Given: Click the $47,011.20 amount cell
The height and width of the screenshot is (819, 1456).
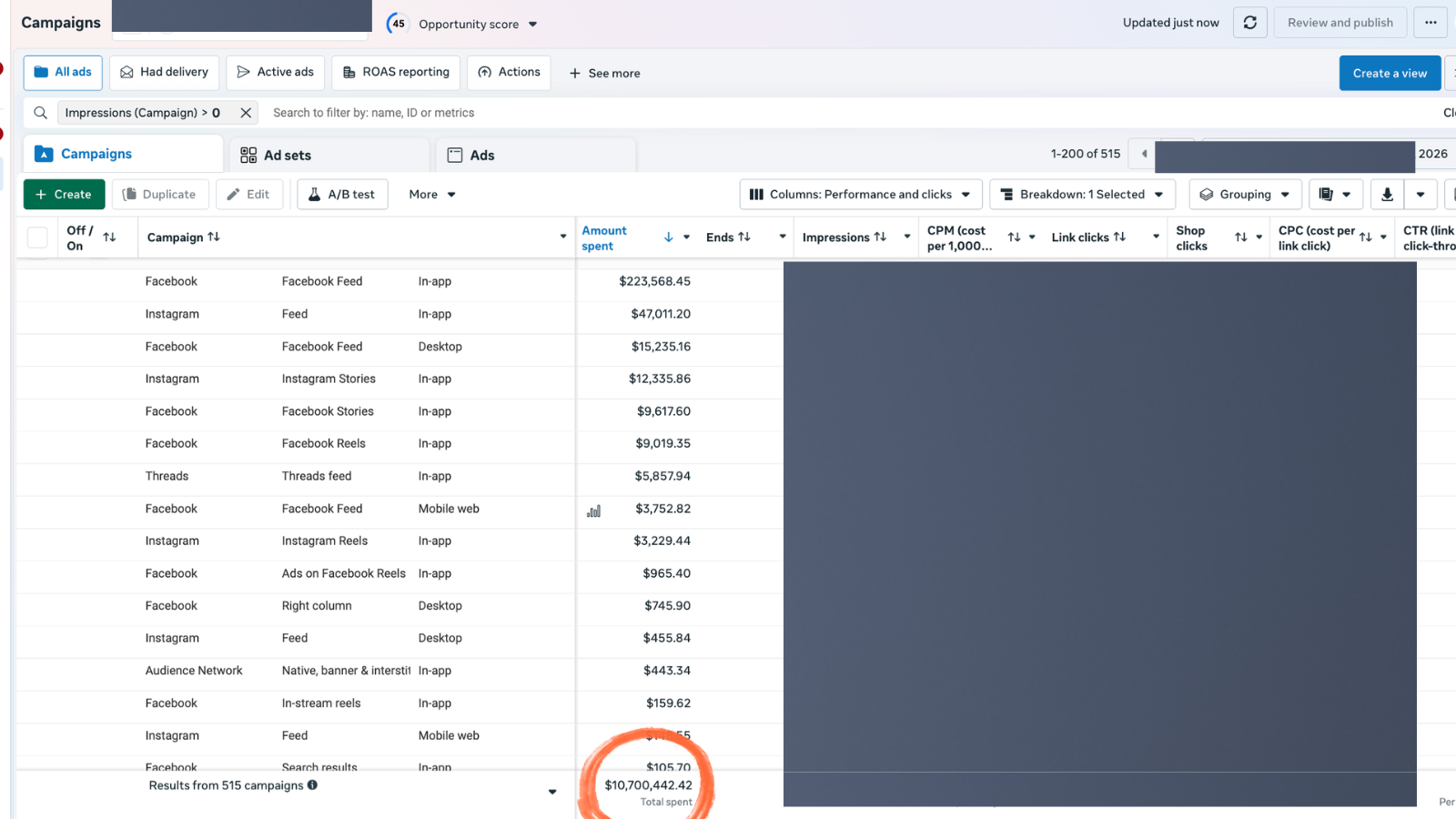Looking at the screenshot, I should [x=661, y=315].
